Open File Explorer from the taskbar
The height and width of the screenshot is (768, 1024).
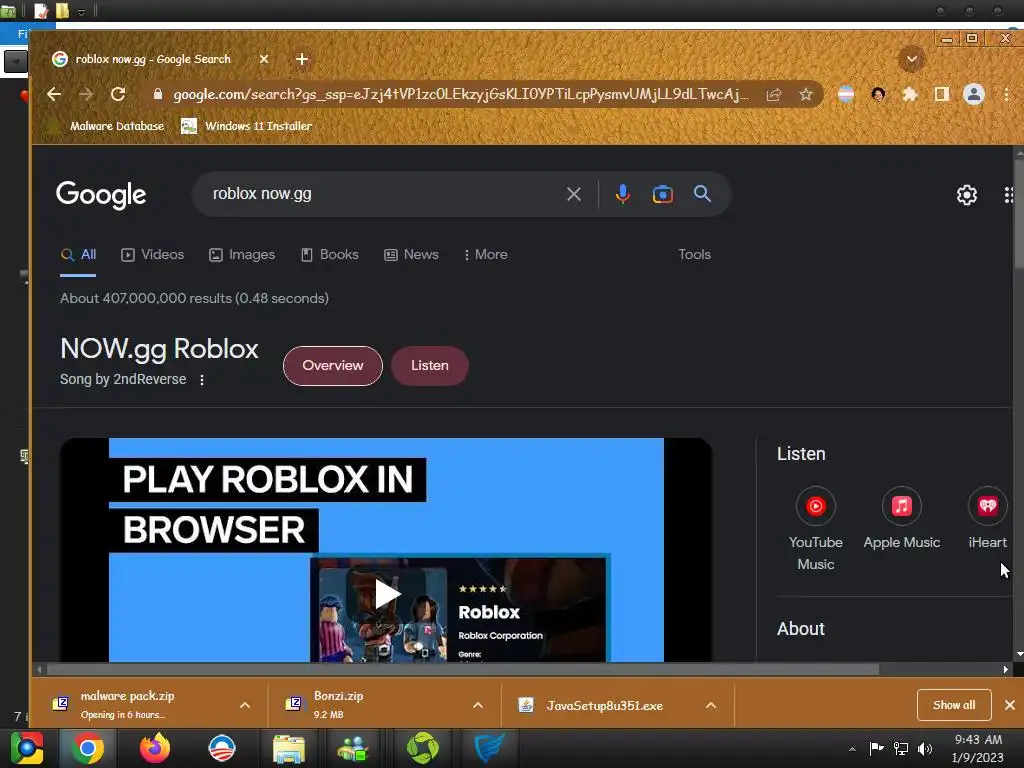pyautogui.click(x=288, y=748)
